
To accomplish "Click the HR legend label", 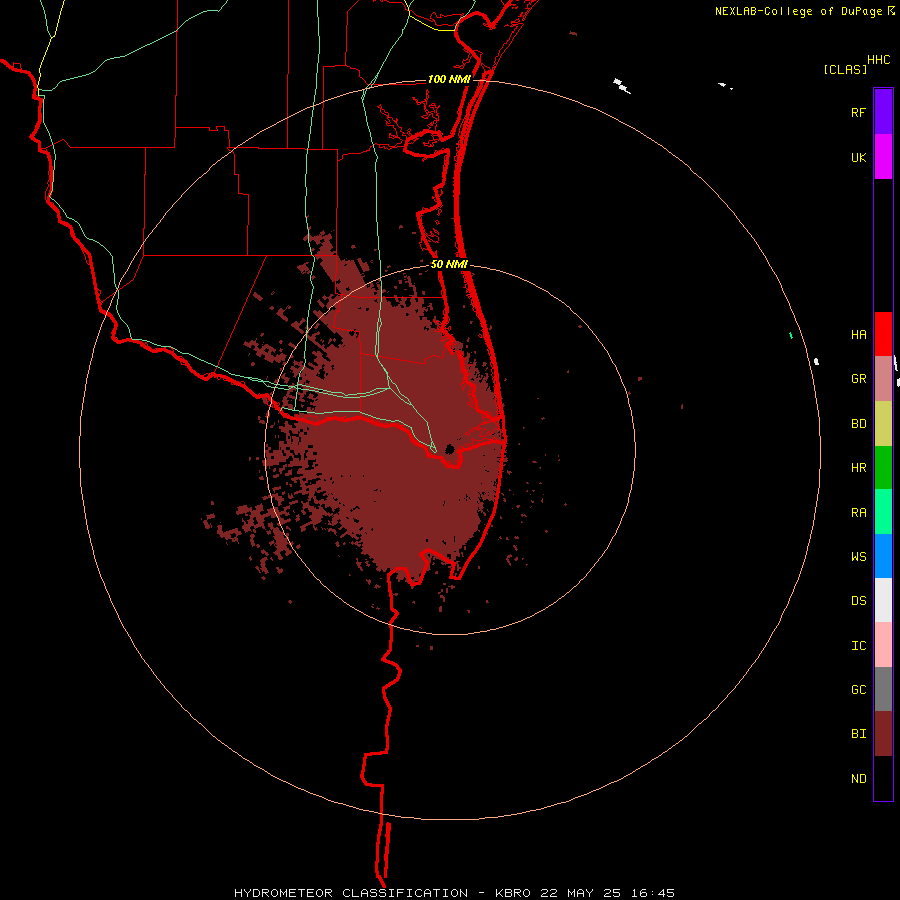I will click(x=858, y=468).
